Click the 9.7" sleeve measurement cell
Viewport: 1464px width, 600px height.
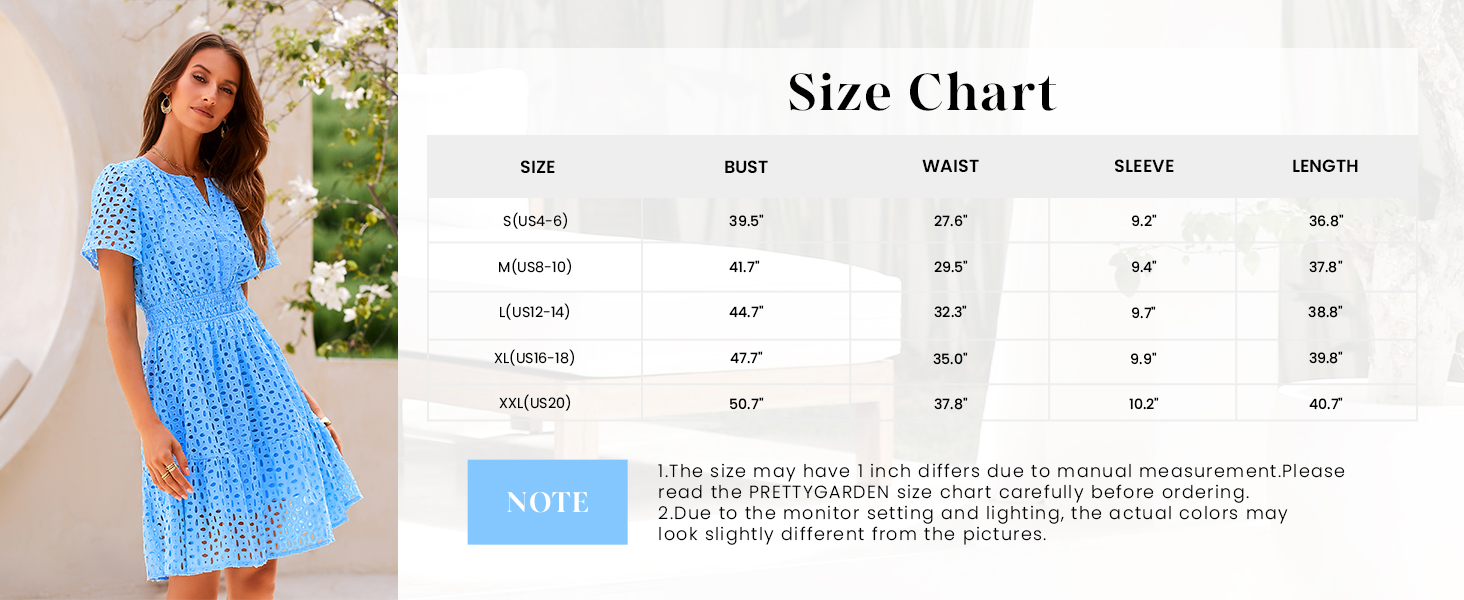pyautogui.click(x=1144, y=312)
